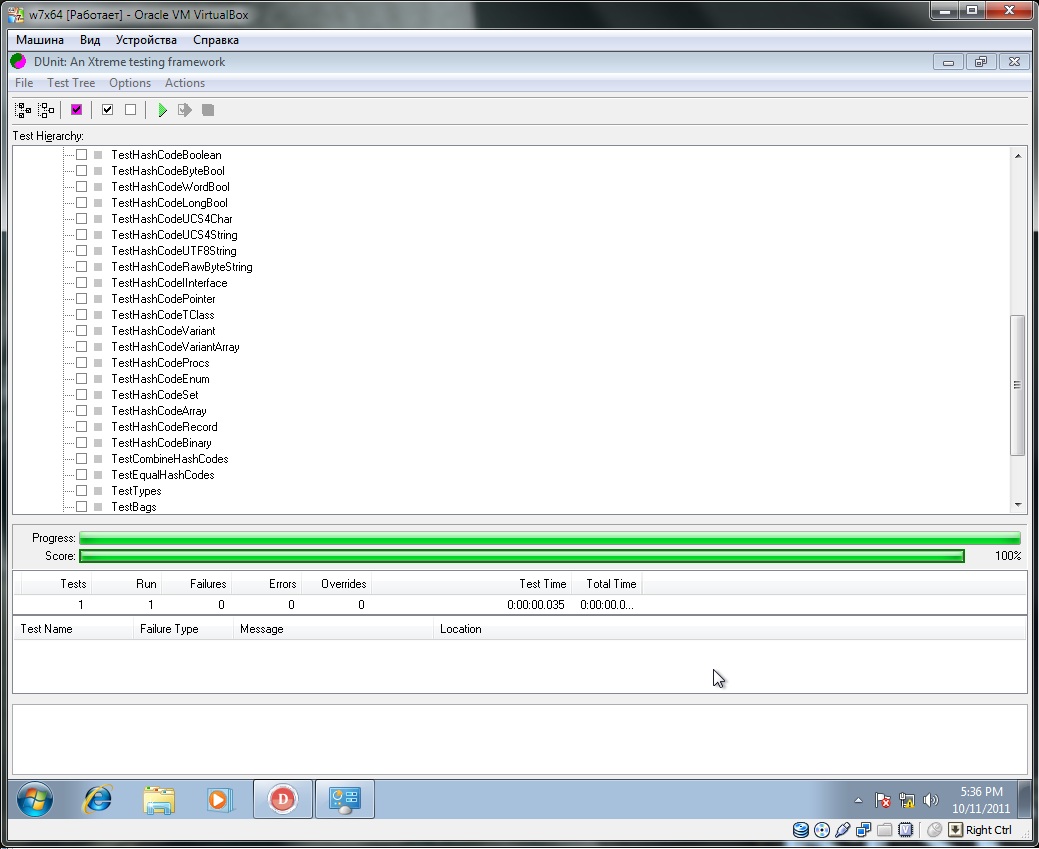Open Windows Explorer folder on taskbar
Image resolution: width=1039 pixels, height=849 pixels.
159,800
